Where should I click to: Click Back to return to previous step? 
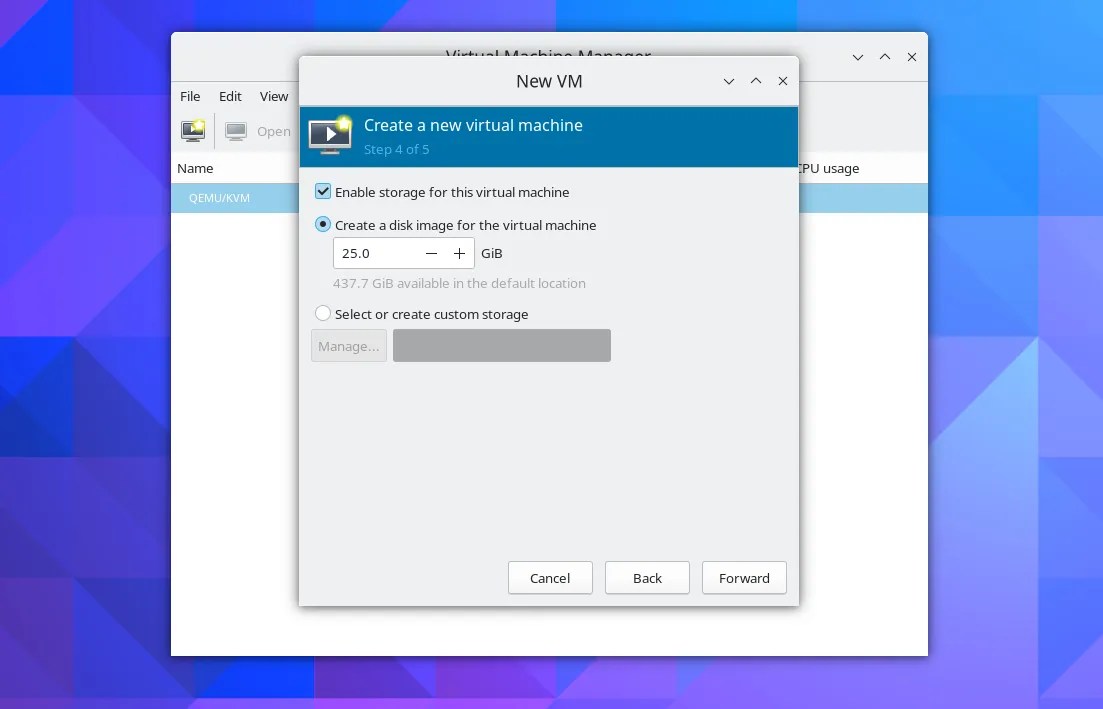pos(647,577)
